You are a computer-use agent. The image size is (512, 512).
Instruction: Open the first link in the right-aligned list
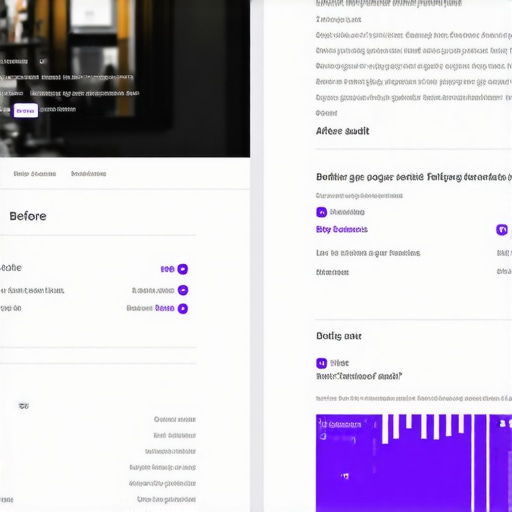175,419
